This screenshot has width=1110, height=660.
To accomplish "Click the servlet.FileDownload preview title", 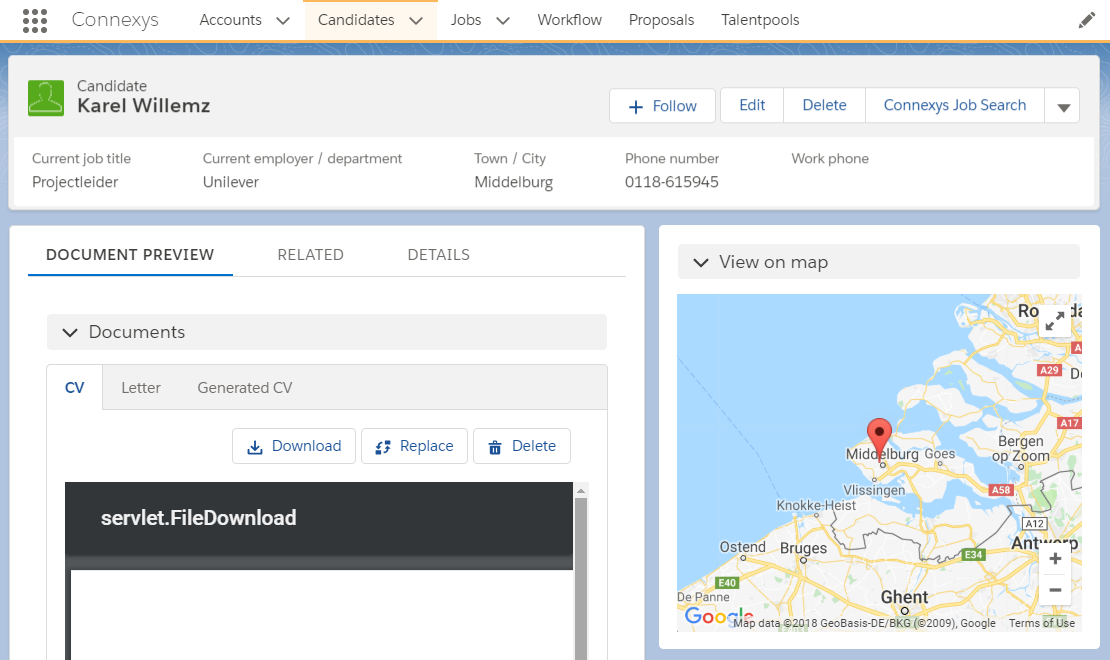I will pyautogui.click(x=198, y=518).
